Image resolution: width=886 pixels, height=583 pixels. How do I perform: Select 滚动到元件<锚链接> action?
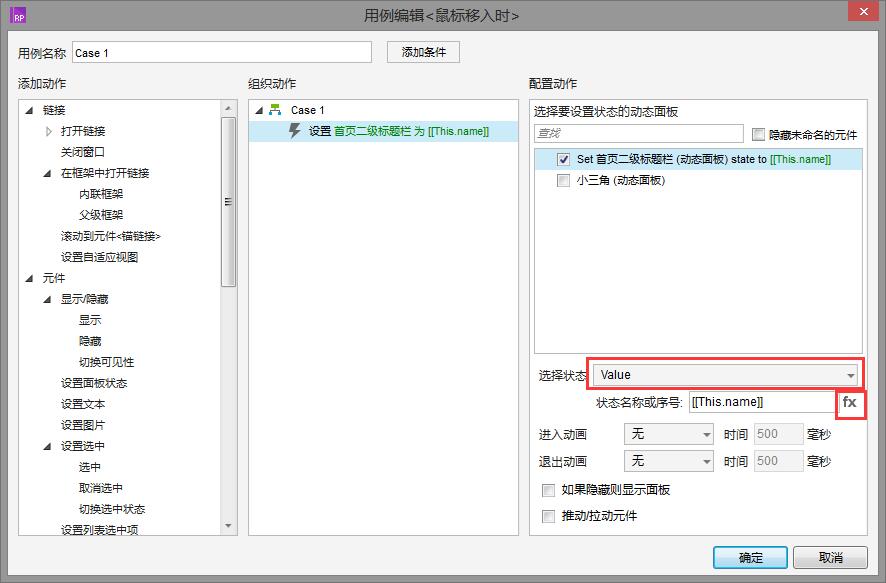click(x=111, y=236)
